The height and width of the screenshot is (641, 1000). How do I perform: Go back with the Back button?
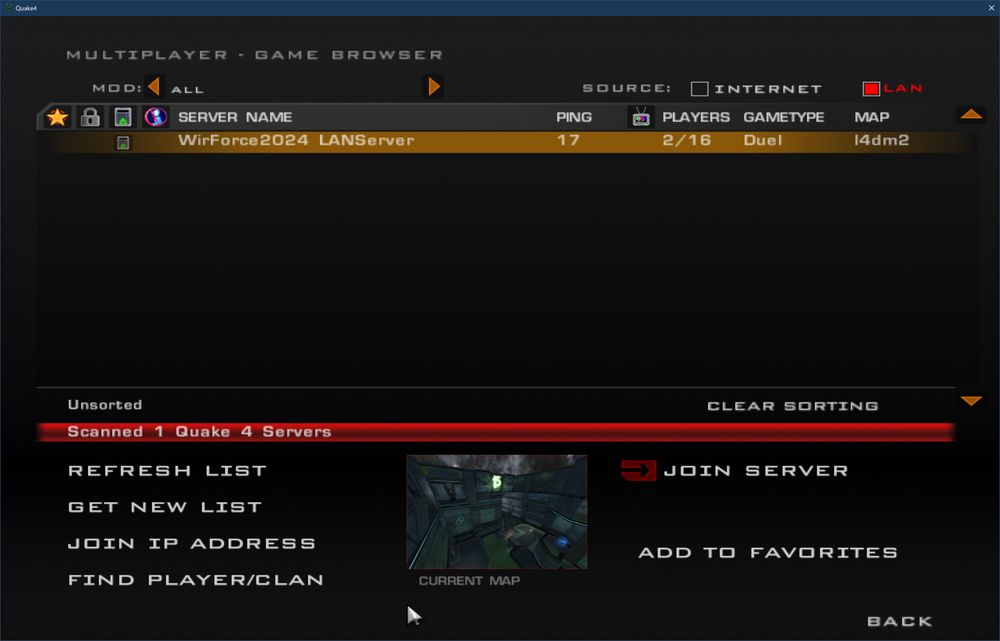[899, 621]
